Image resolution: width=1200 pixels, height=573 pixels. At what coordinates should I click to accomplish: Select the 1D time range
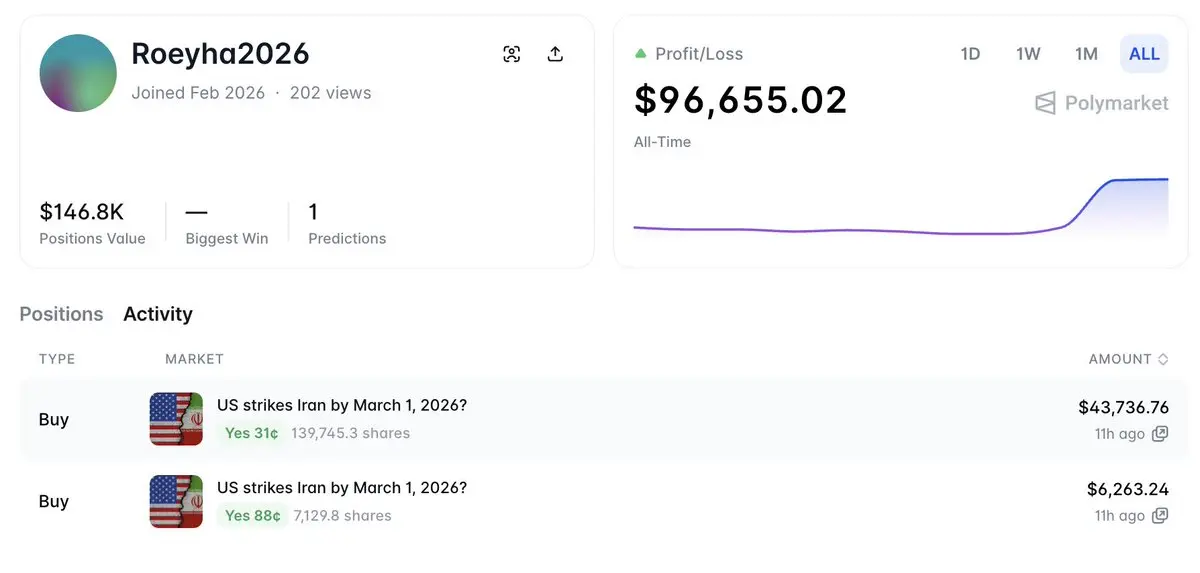tap(970, 54)
